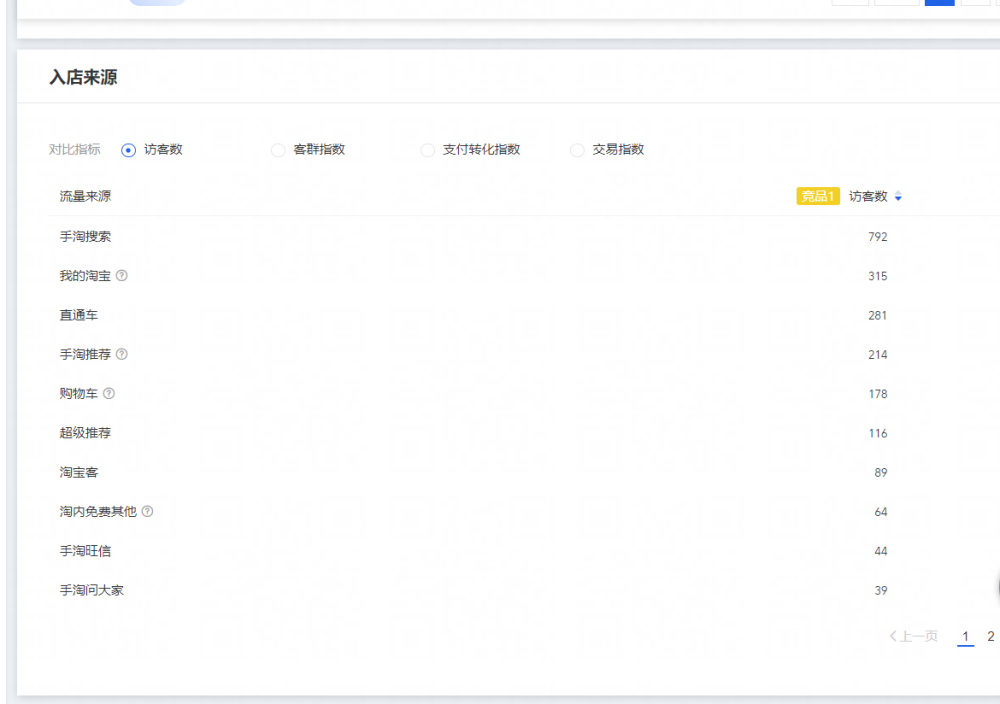Viewport: 1000px width, 704px height.
Task: Click the visitor value 315
Action: point(878,276)
